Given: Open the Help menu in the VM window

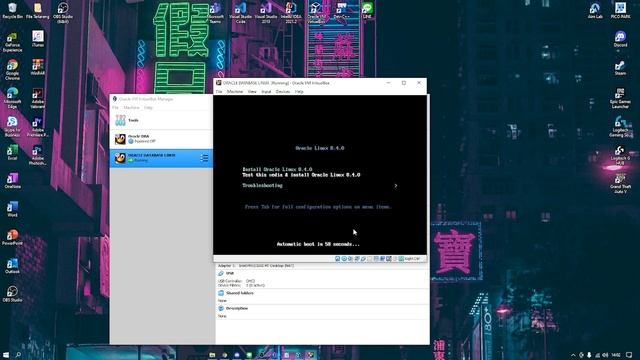Looking at the screenshot, I should [x=299, y=92].
